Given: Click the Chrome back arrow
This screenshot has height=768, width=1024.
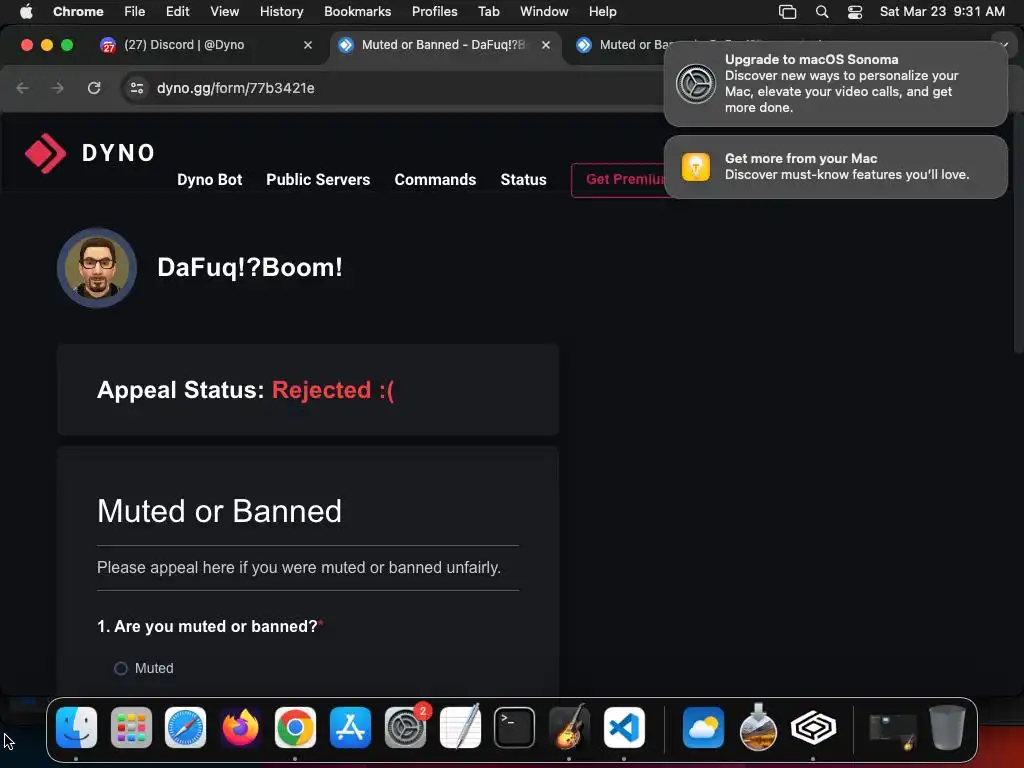Looking at the screenshot, I should click(x=23, y=88).
